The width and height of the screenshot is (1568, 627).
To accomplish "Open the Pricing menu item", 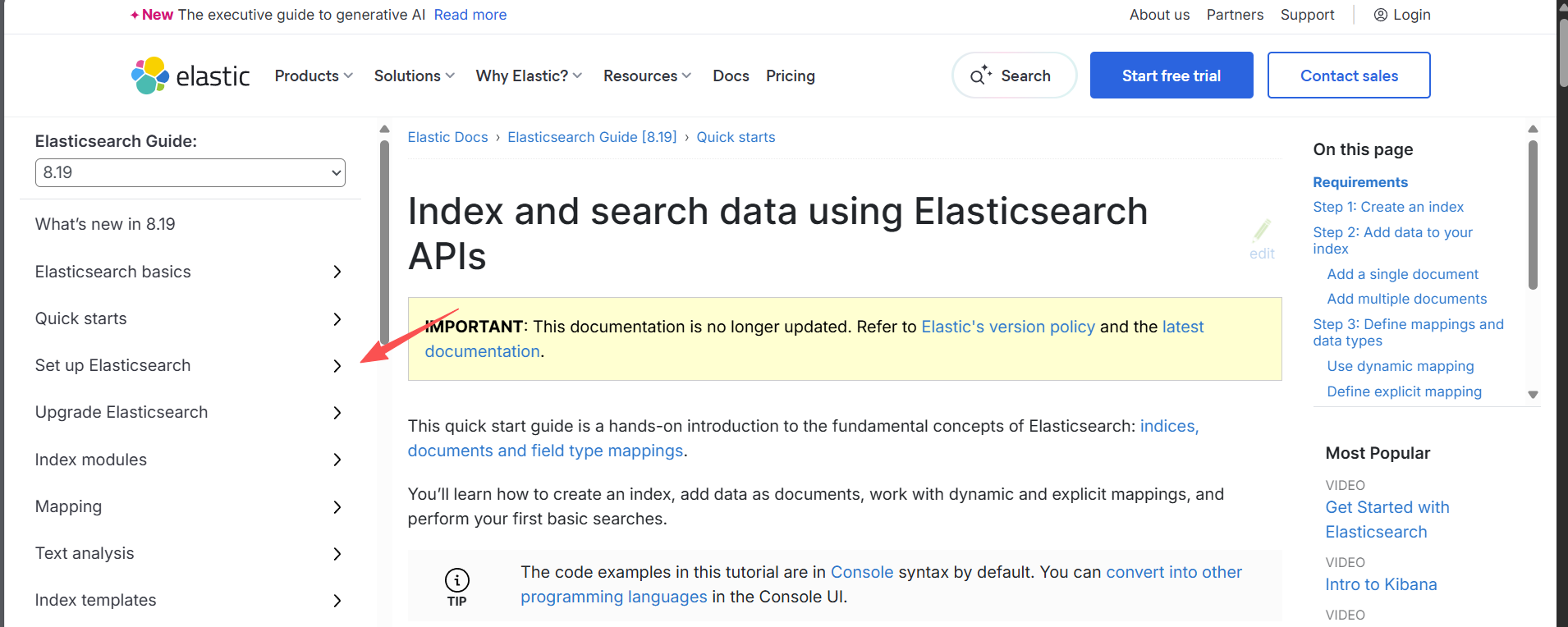I will click(791, 76).
